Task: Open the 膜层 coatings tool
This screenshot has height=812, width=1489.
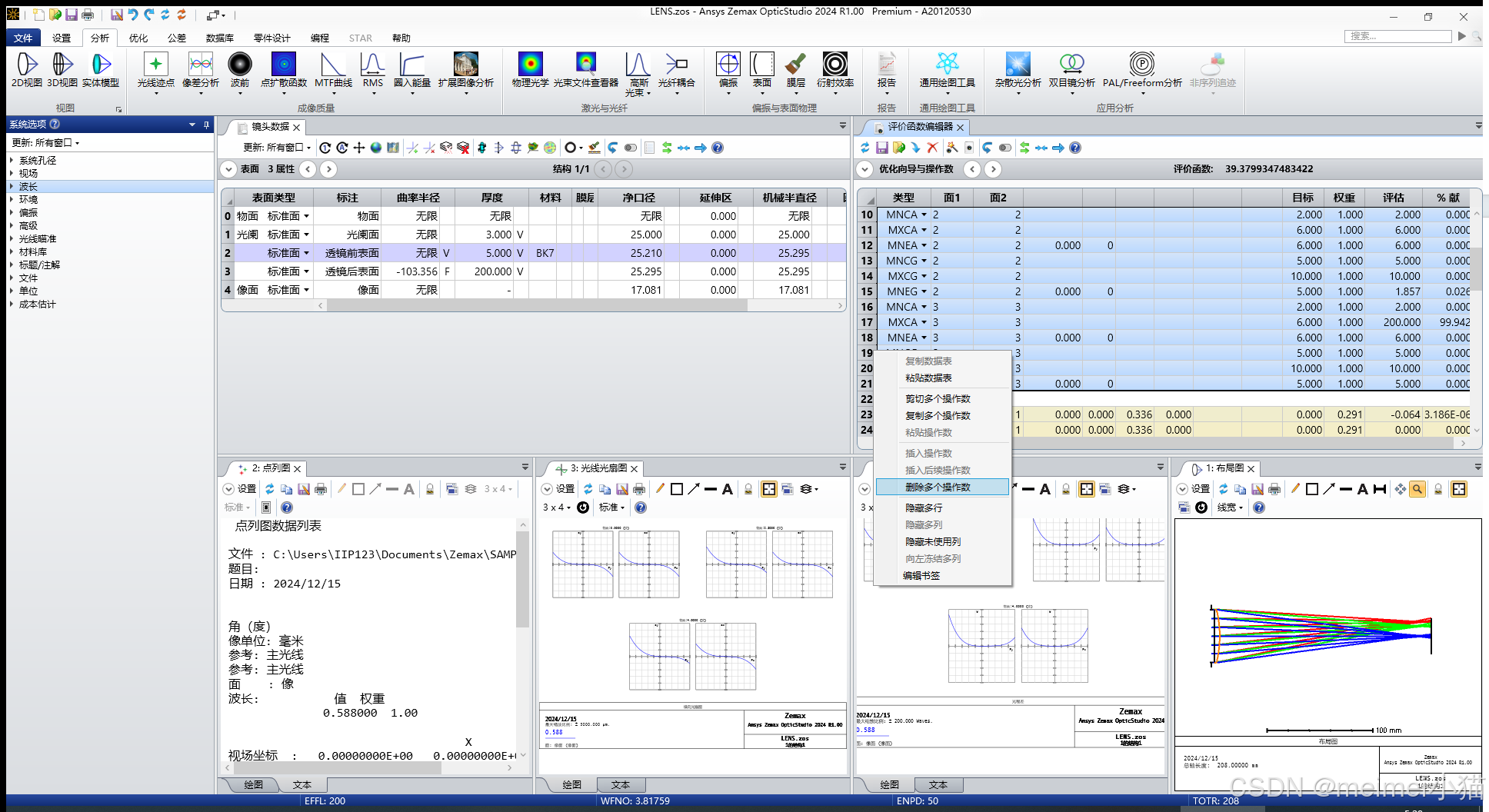Action: pyautogui.click(x=796, y=73)
